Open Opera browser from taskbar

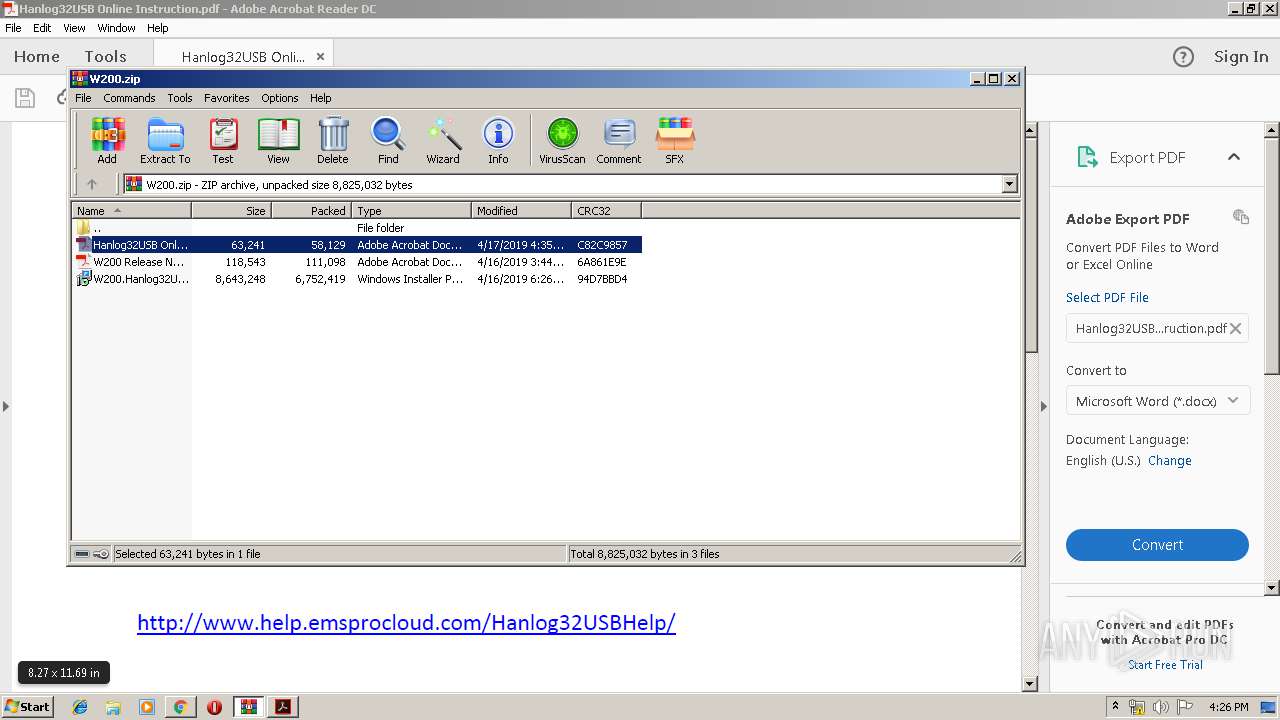click(x=214, y=707)
